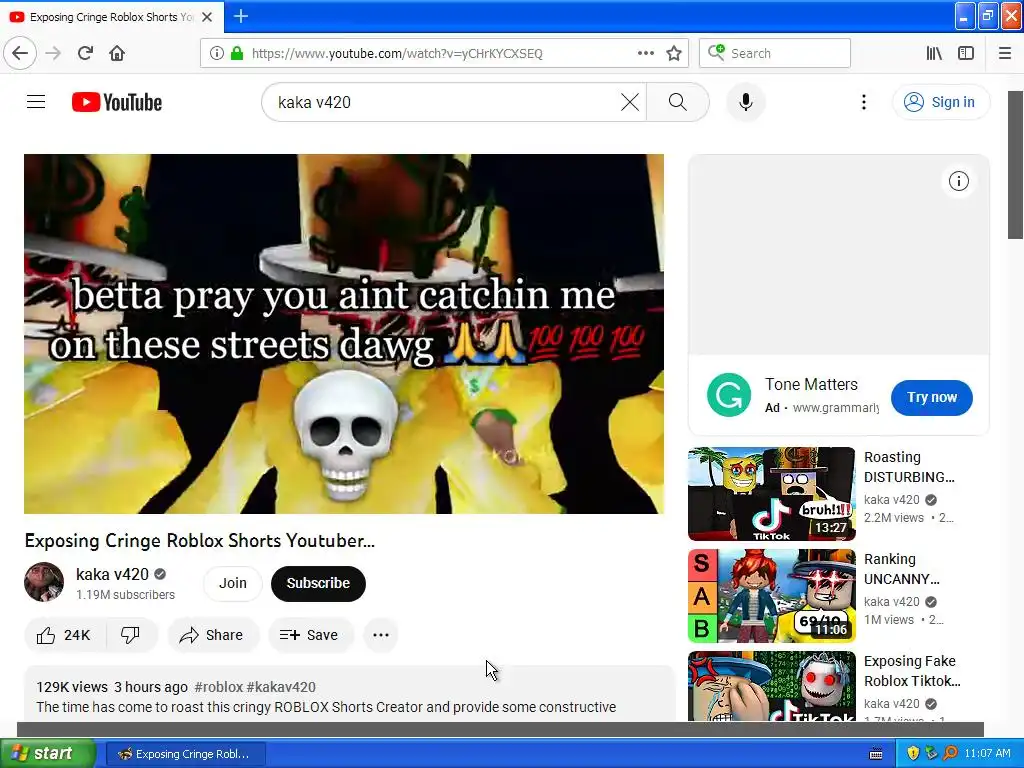Open the Share dialog
This screenshot has width=1024, height=768.
tap(213, 635)
